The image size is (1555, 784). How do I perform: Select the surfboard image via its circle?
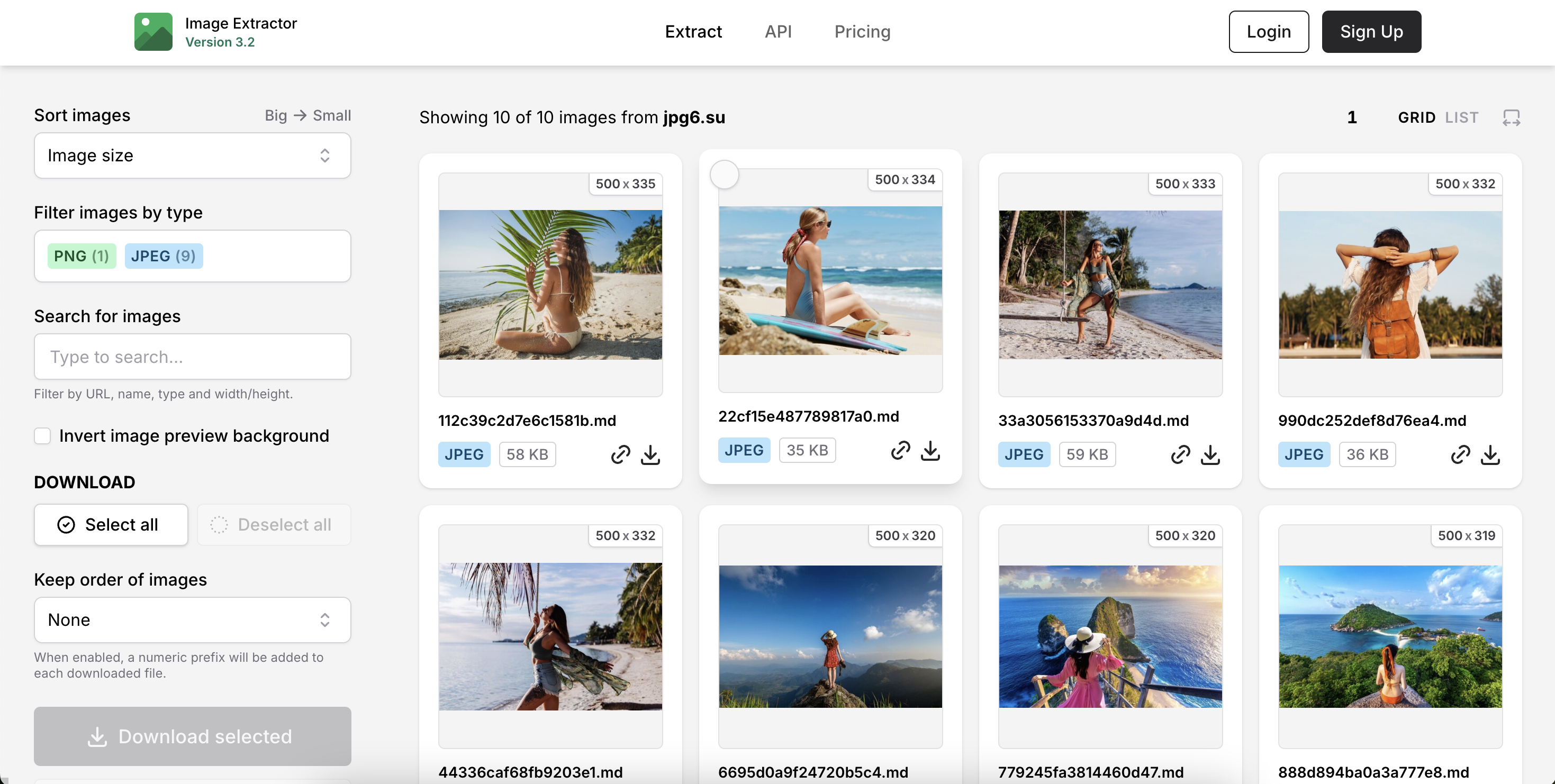click(x=725, y=175)
